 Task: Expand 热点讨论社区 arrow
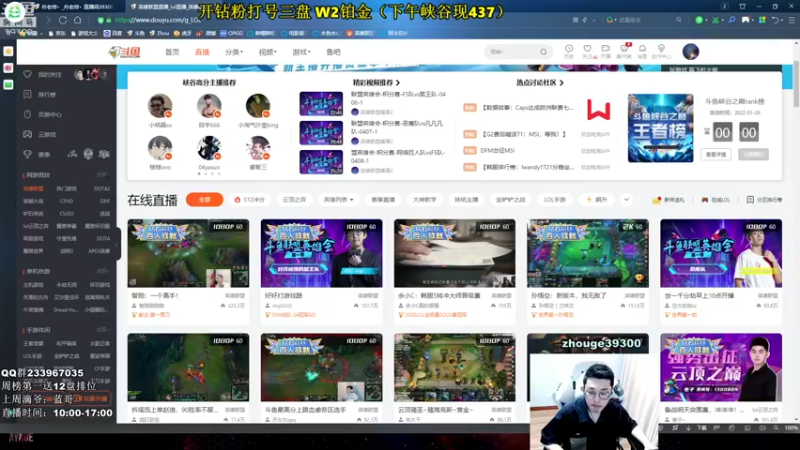click(x=561, y=83)
